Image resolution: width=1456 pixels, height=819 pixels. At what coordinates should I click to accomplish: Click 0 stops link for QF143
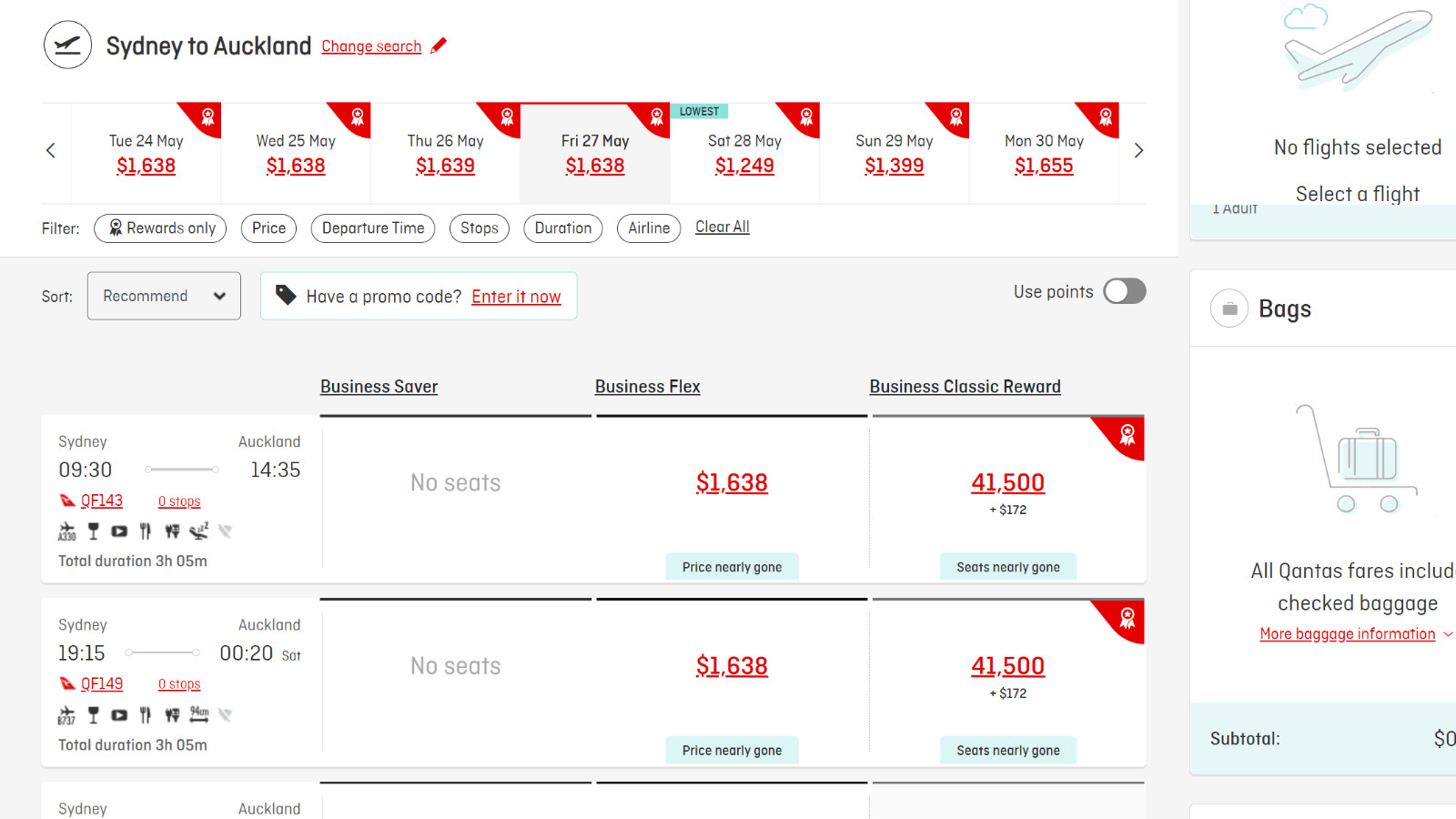coord(179,501)
